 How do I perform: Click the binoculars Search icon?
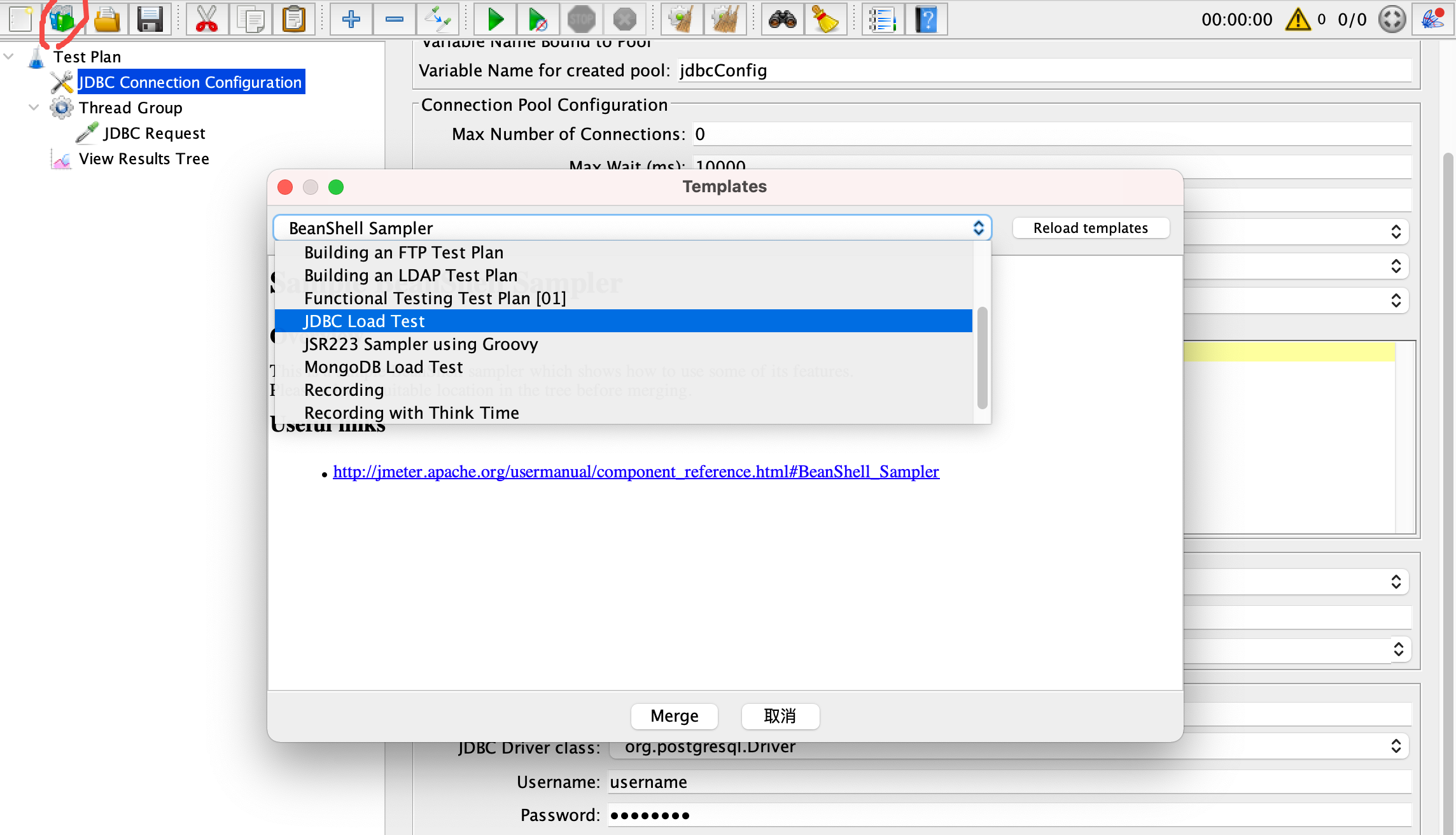(x=782, y=20)
